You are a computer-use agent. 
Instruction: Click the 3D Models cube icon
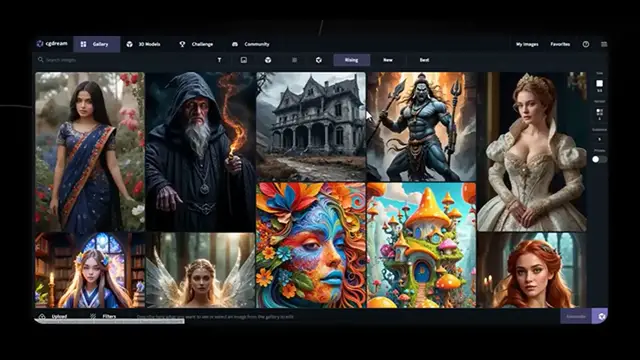[129, 44]
